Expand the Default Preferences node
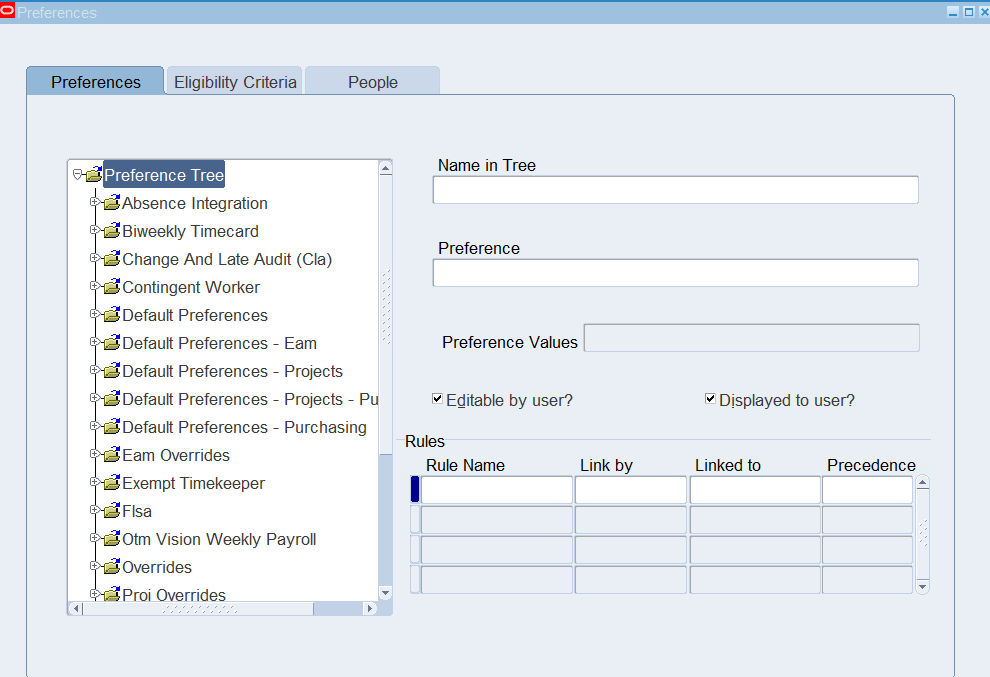Screen dimensions: 990x677 tap(95, 314)
